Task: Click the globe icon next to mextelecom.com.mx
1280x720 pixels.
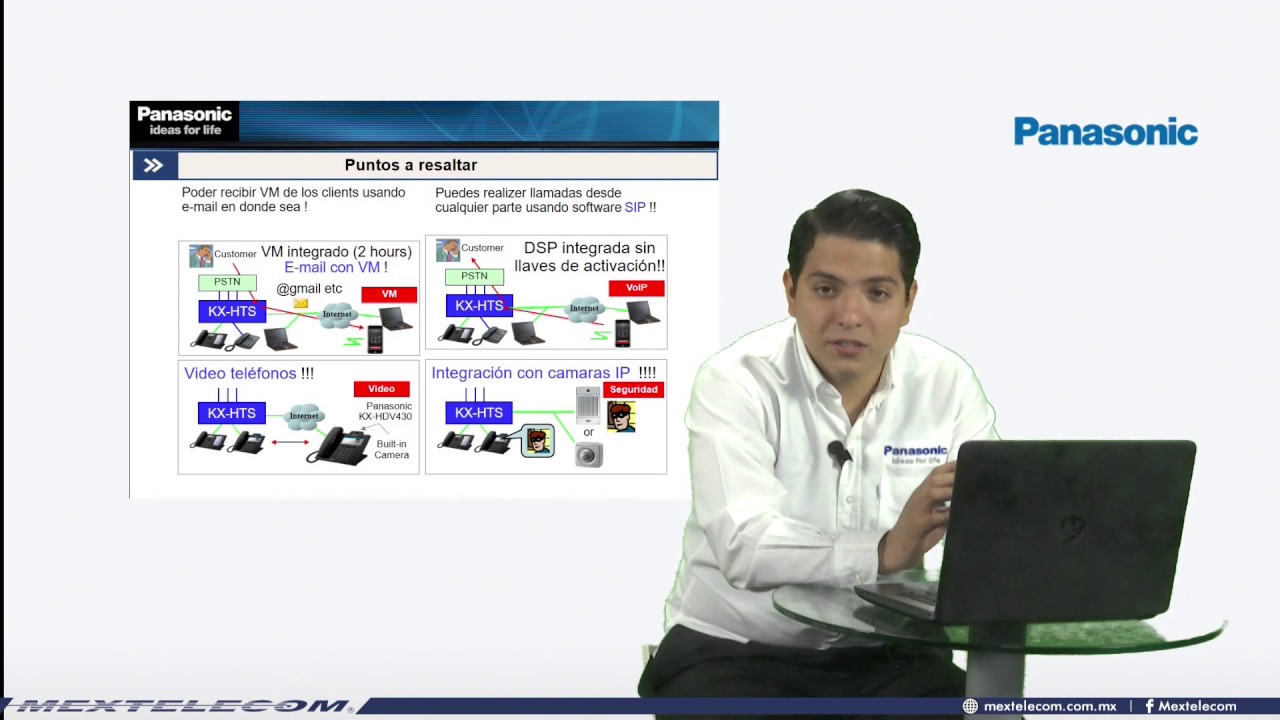Action: [970, 706]
